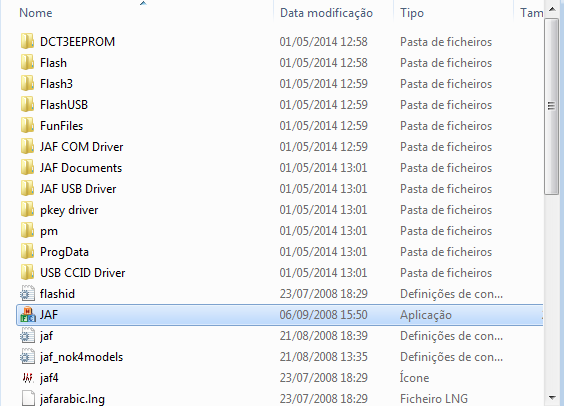Viewport: 564px width, 406px height.
Task: Click the date 21/08/2008 18:39
Action: 324,336
